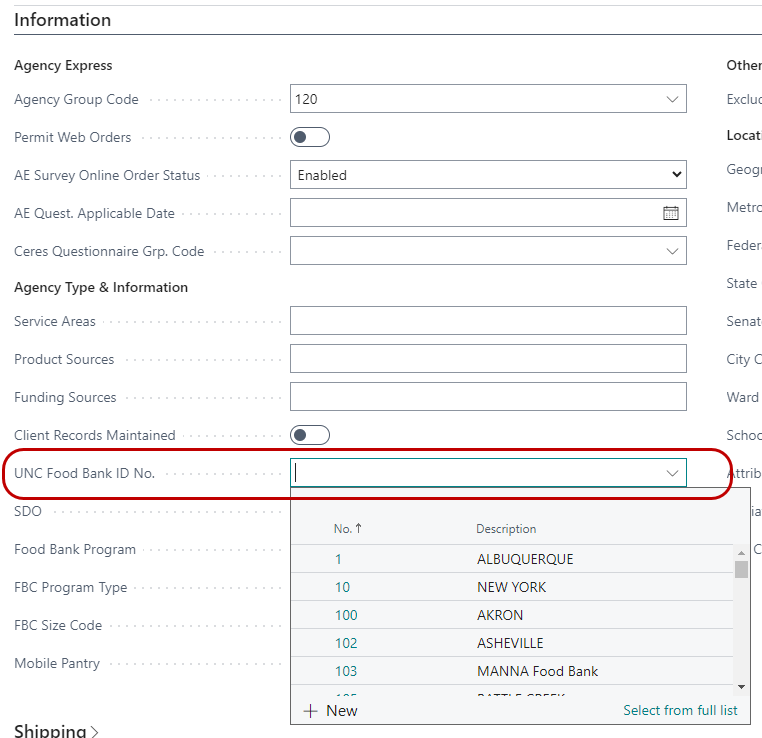The image size is (762, 738).
Task: Choose MANNA Food Bank entry 103
Action: click(537, 671)
